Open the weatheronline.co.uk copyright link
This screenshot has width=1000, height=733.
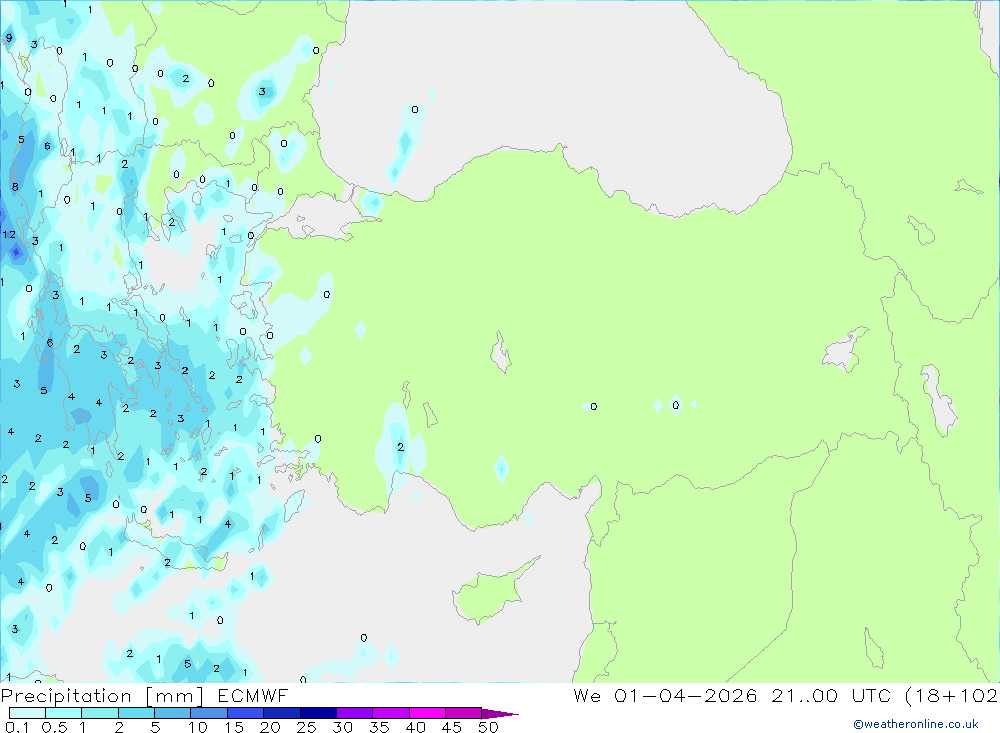coord(916,724)
